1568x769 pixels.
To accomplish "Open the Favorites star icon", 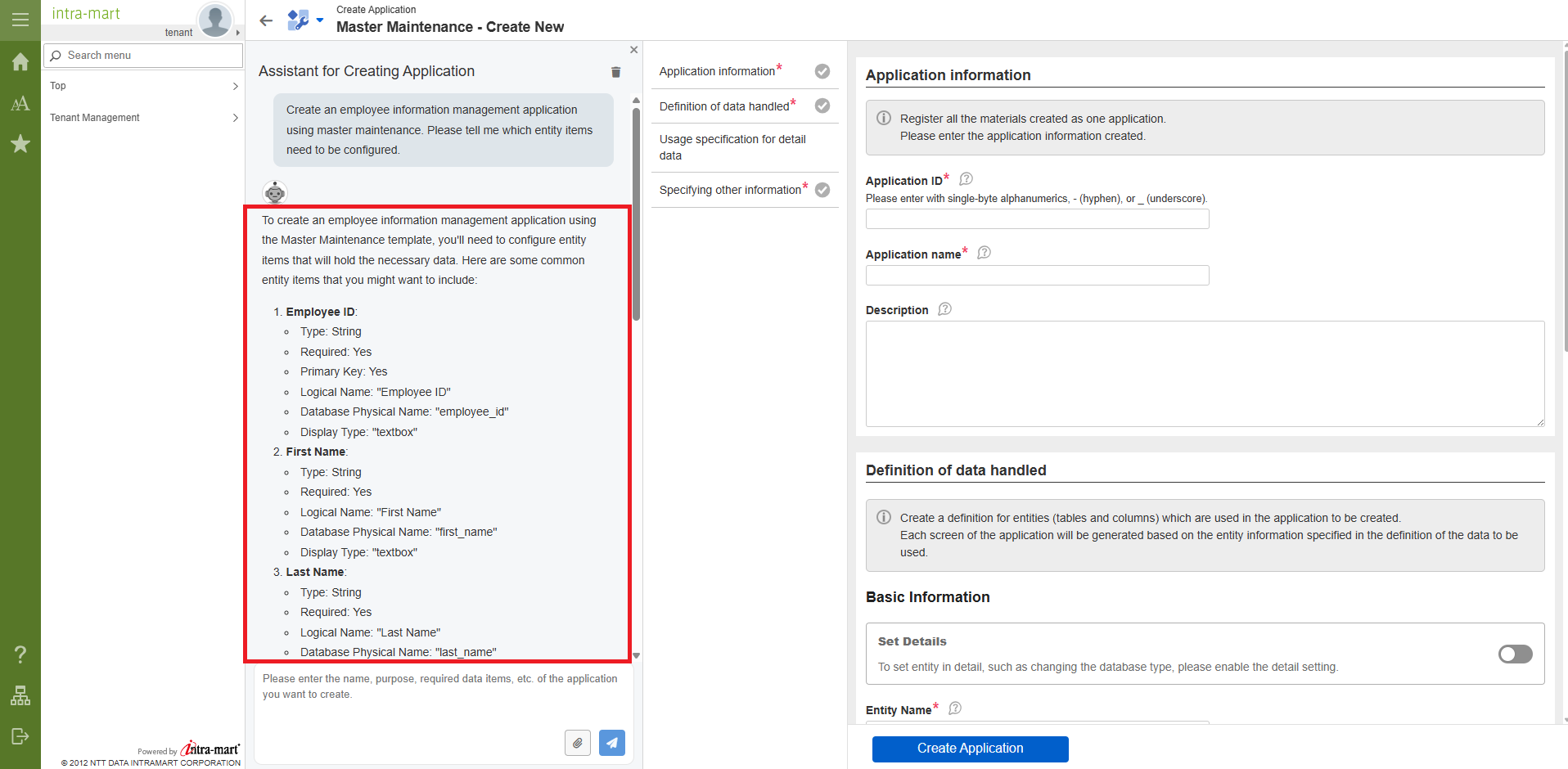I will coord(20,144).
